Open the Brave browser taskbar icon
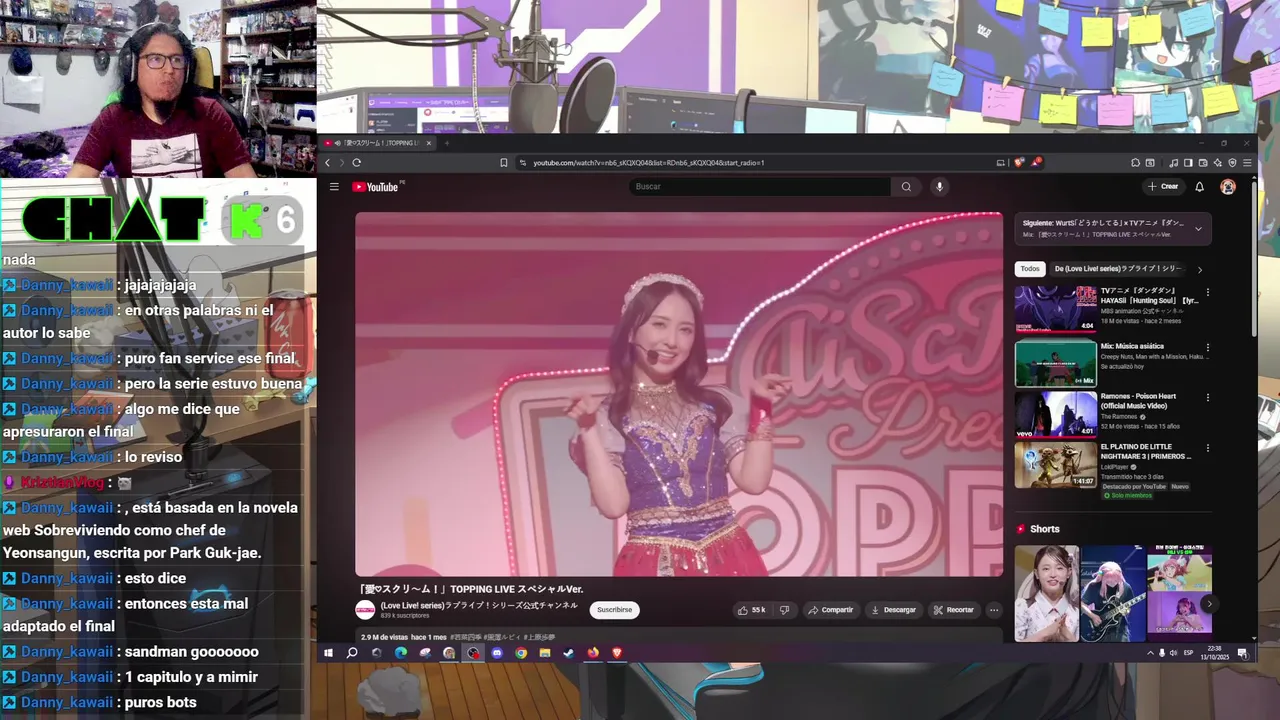This screenshot has height=720, width=1280. [x=617, y=653]
